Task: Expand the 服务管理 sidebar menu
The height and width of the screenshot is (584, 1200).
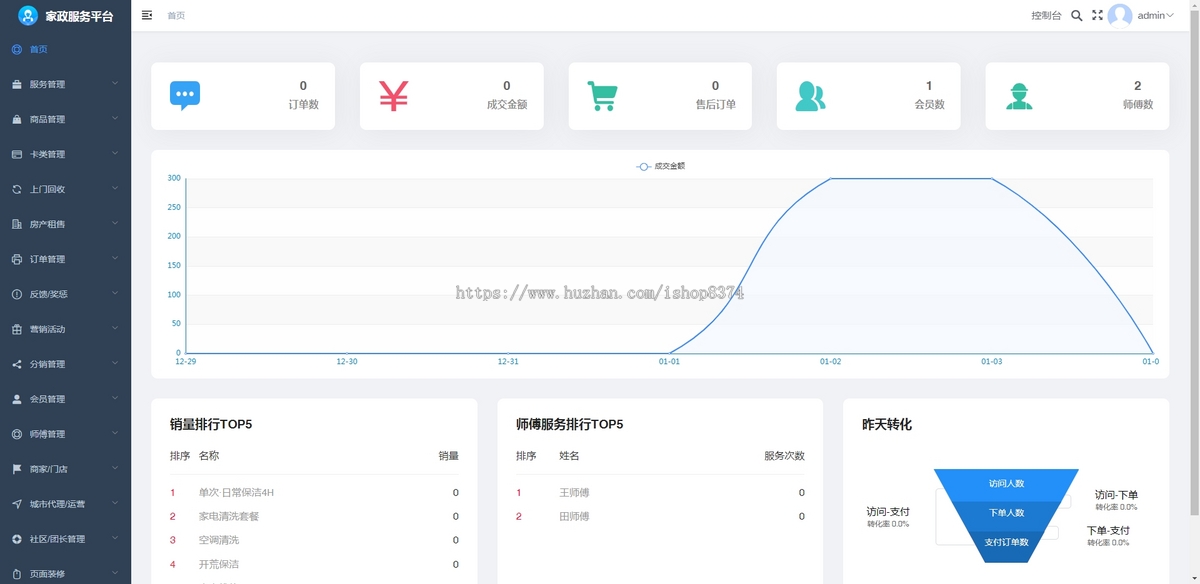Action: 65,84
